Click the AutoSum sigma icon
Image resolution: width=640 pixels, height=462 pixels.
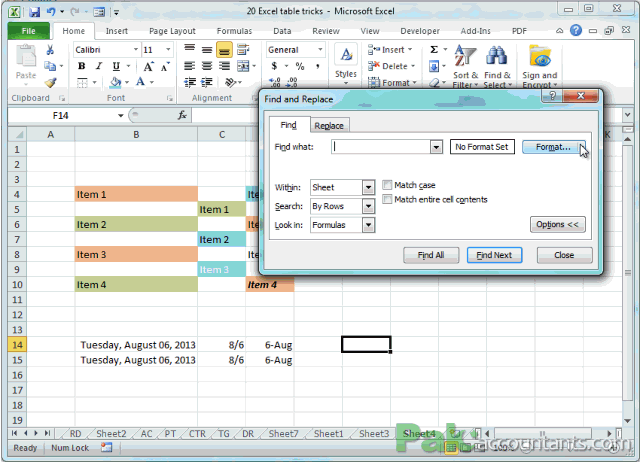pos(434,50)
